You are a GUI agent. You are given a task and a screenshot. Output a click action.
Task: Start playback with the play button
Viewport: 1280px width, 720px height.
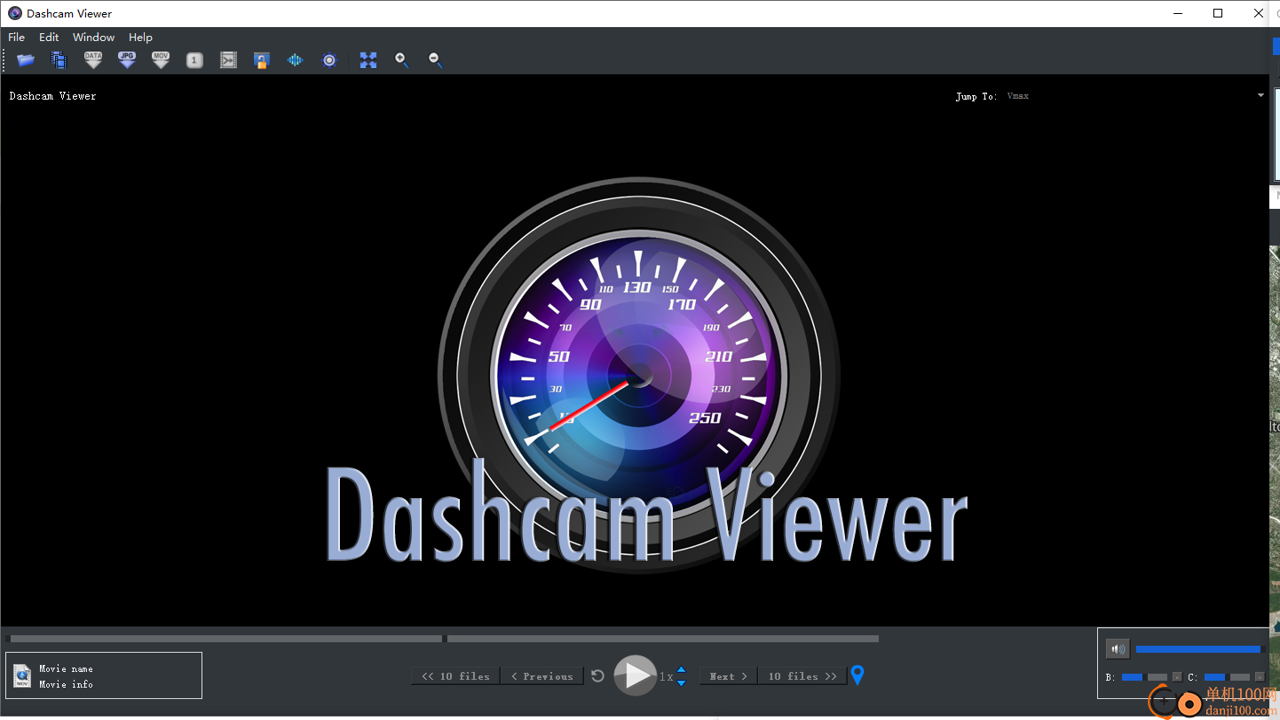click(x=635, y=676)
